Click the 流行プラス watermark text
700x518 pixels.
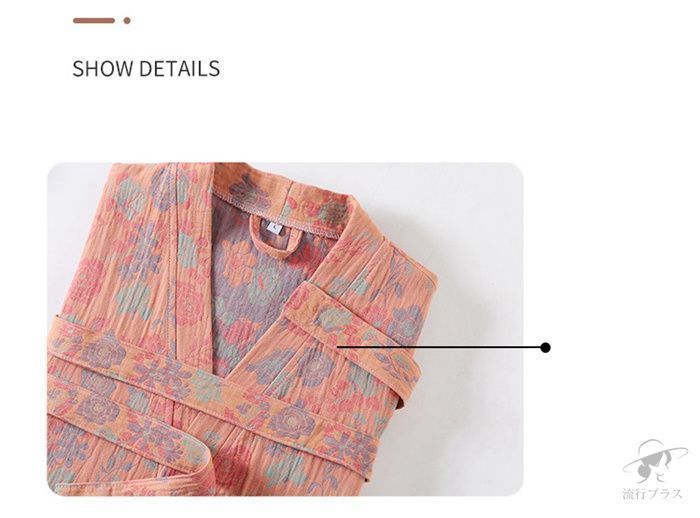tap(653, 494)
